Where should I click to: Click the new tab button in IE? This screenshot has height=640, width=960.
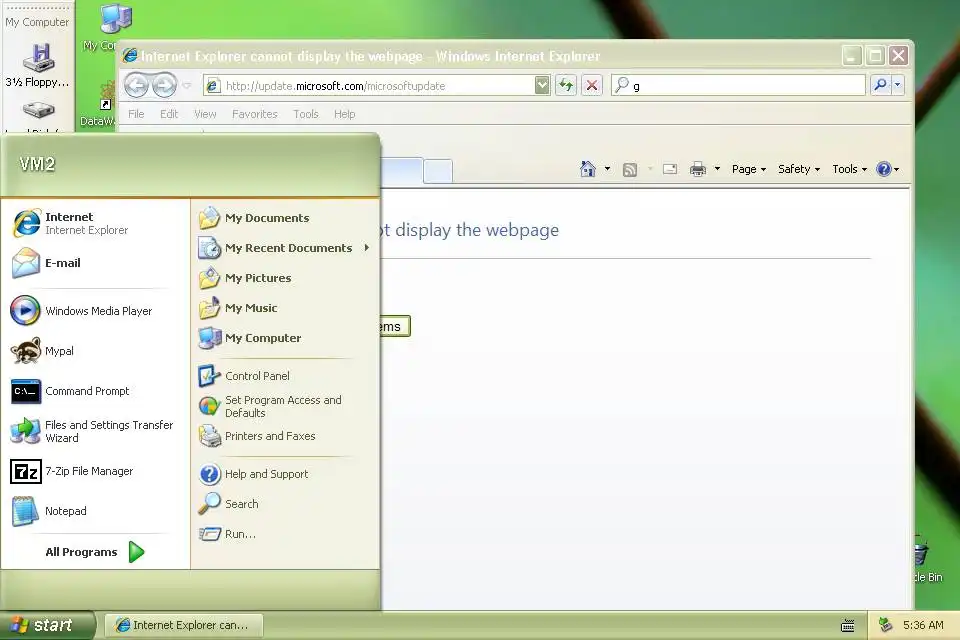pos(438,171)
